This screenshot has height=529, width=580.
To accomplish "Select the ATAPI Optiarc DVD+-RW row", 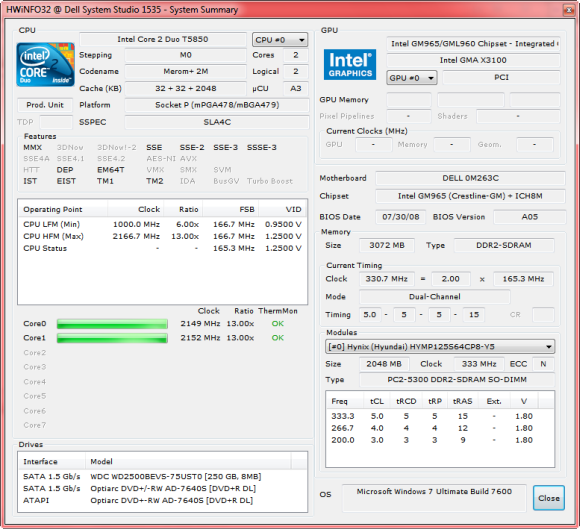I will click(162, 501).
